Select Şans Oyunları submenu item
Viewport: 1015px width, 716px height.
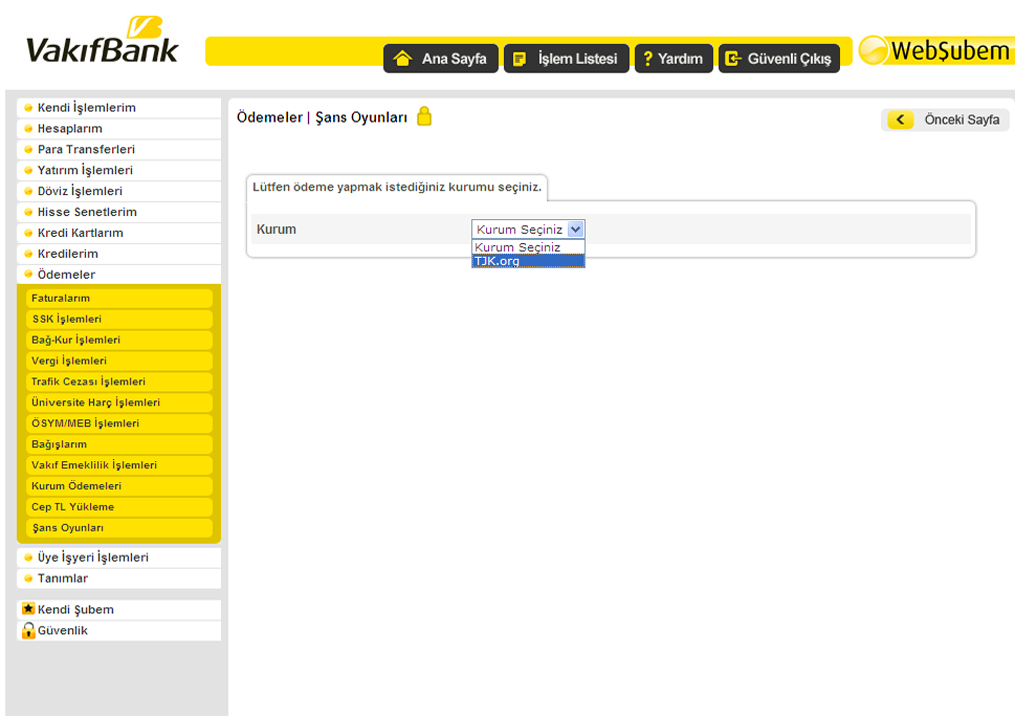click(x=119, y=528)
